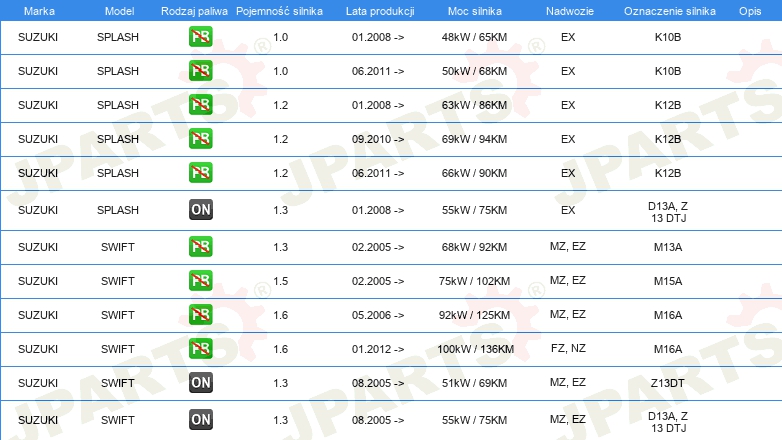Click petrol icon in SWIFT M13A row
This screenshot has width=782, height=440.
[200, 247]
